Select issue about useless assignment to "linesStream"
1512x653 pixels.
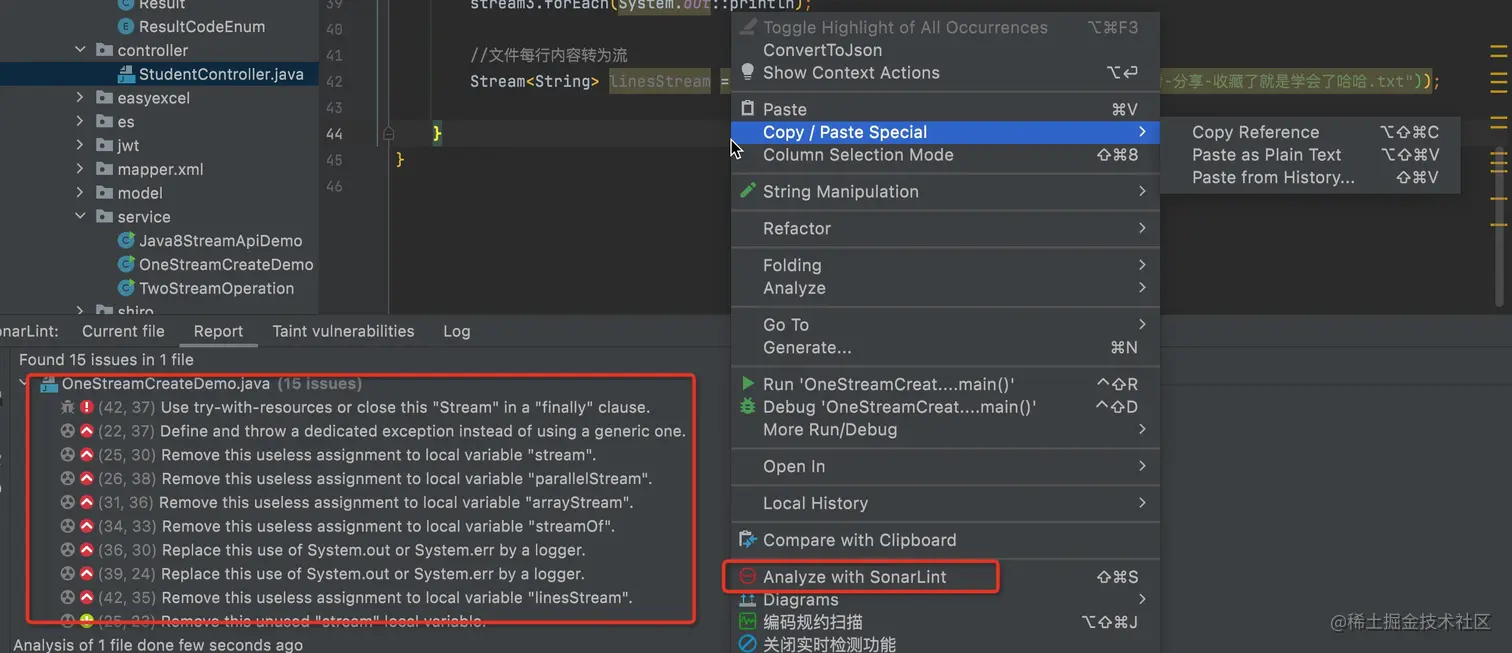(346, 598)
